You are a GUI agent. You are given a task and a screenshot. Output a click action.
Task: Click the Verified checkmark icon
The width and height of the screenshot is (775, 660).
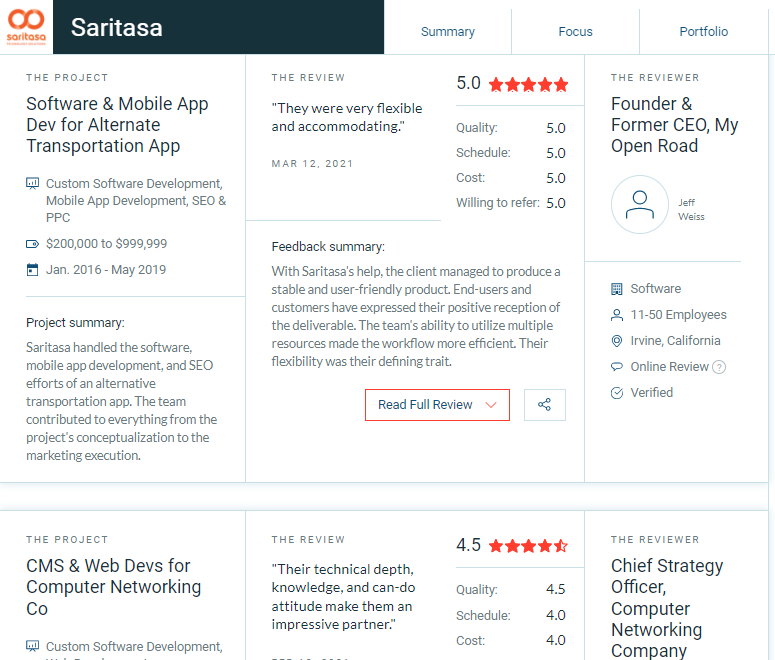click(617, 393)
